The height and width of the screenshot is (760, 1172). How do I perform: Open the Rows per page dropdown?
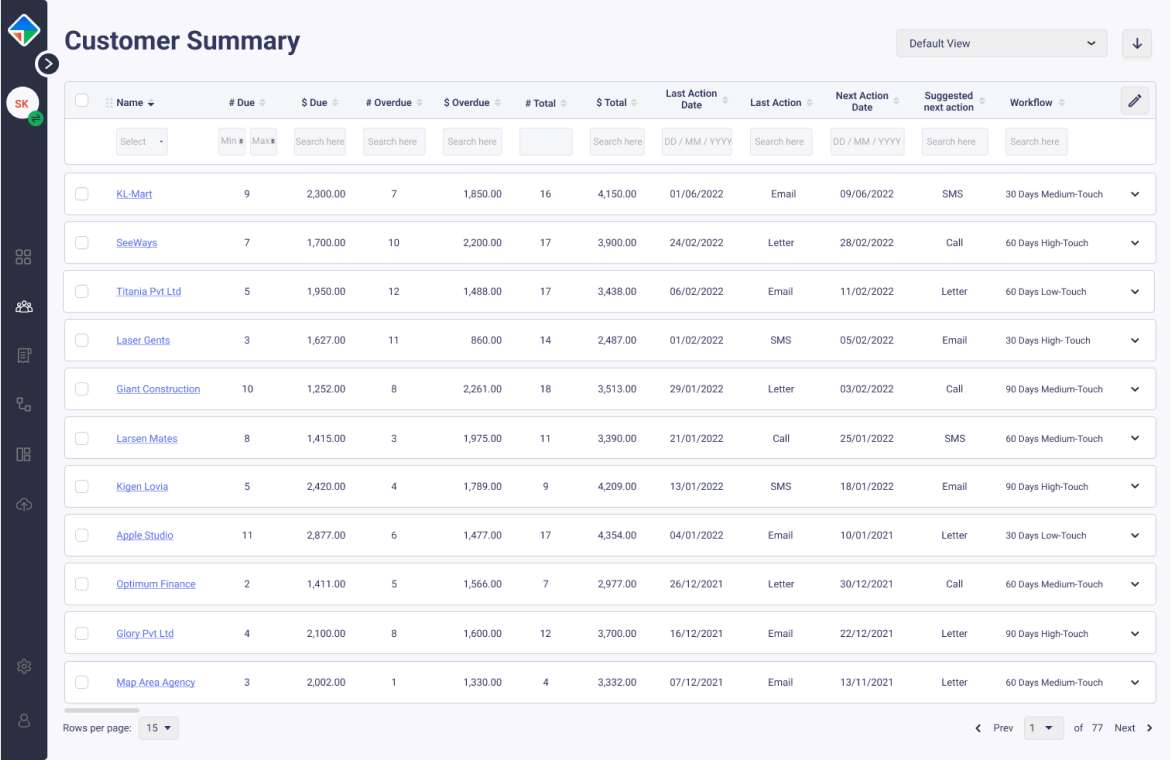click(158, 728)
